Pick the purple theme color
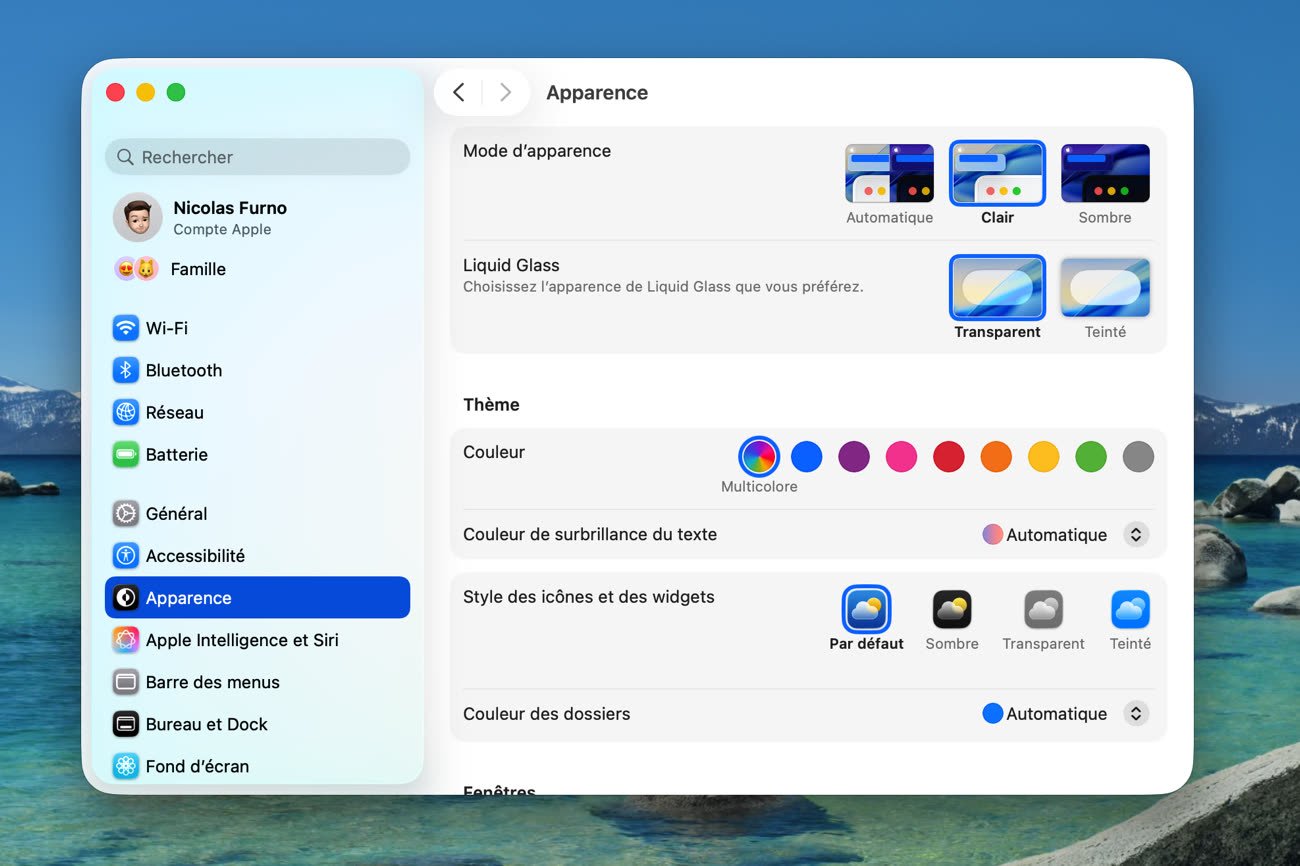Screen dimensions: 1300x866 point(853,457)
